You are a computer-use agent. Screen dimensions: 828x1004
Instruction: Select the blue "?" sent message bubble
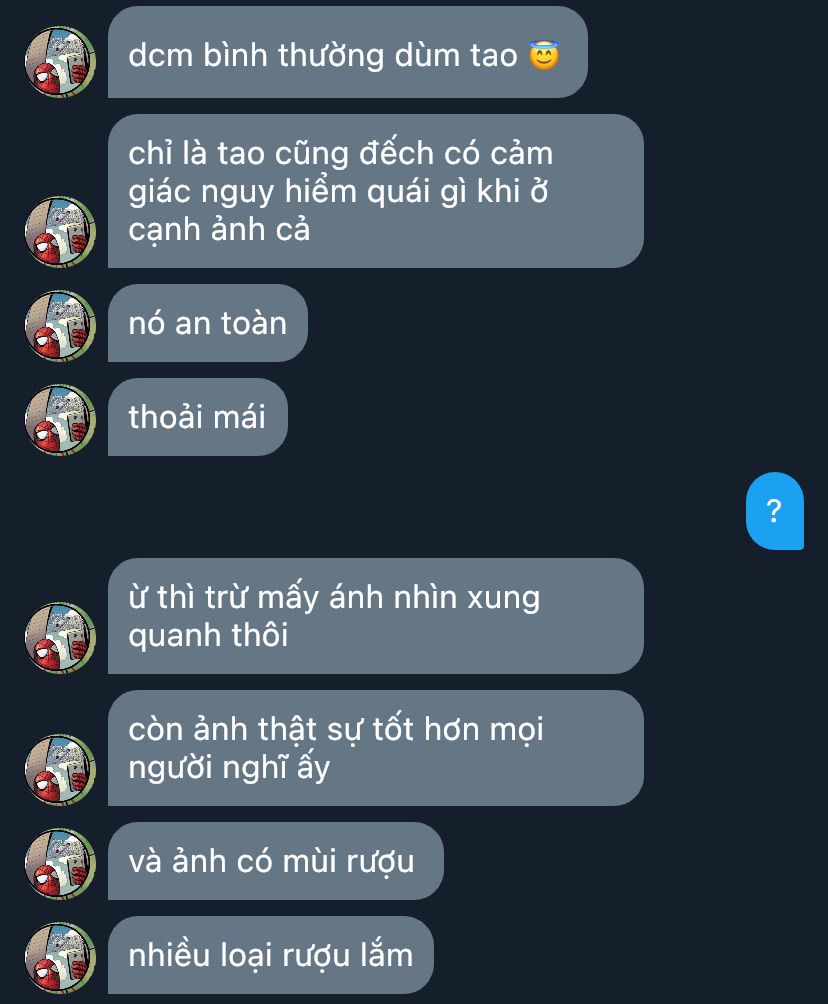[775, 511]
